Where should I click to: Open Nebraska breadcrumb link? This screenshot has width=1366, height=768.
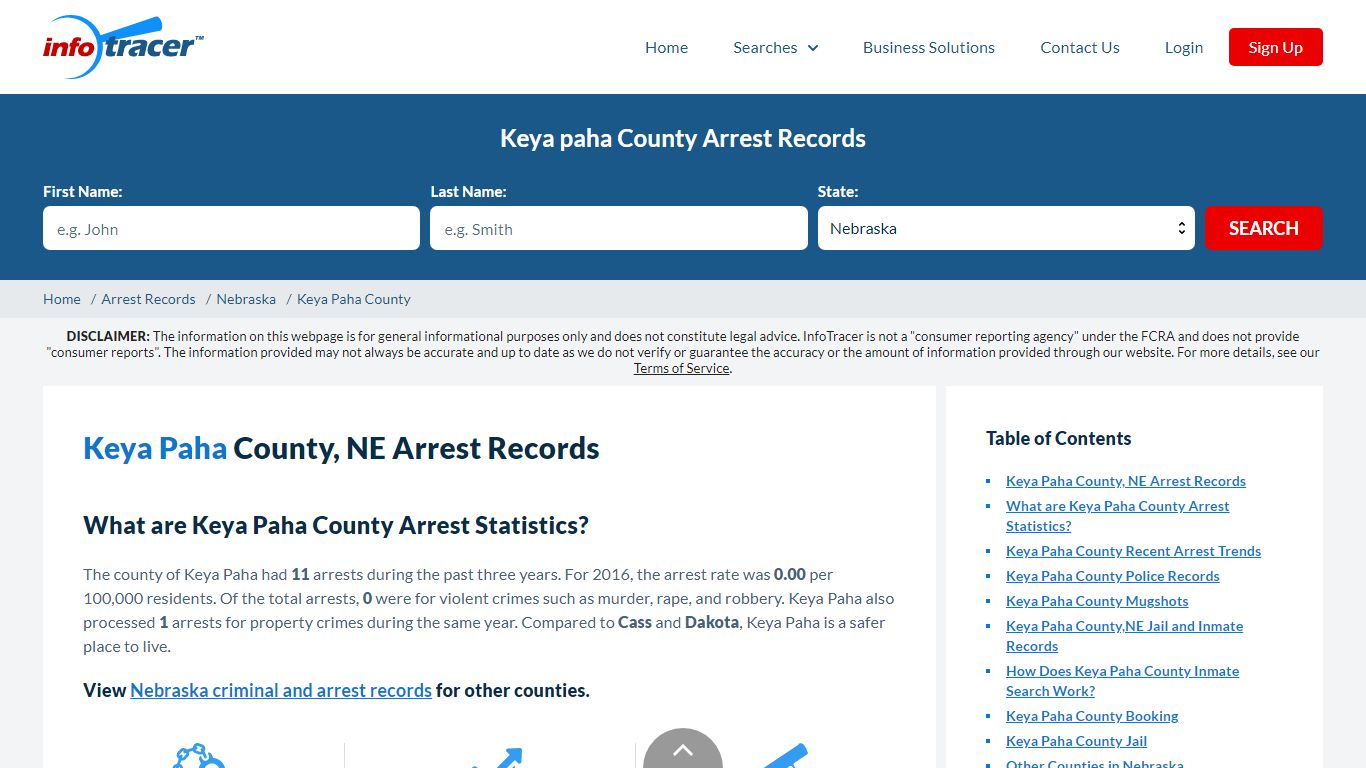(x=246, y=299)
